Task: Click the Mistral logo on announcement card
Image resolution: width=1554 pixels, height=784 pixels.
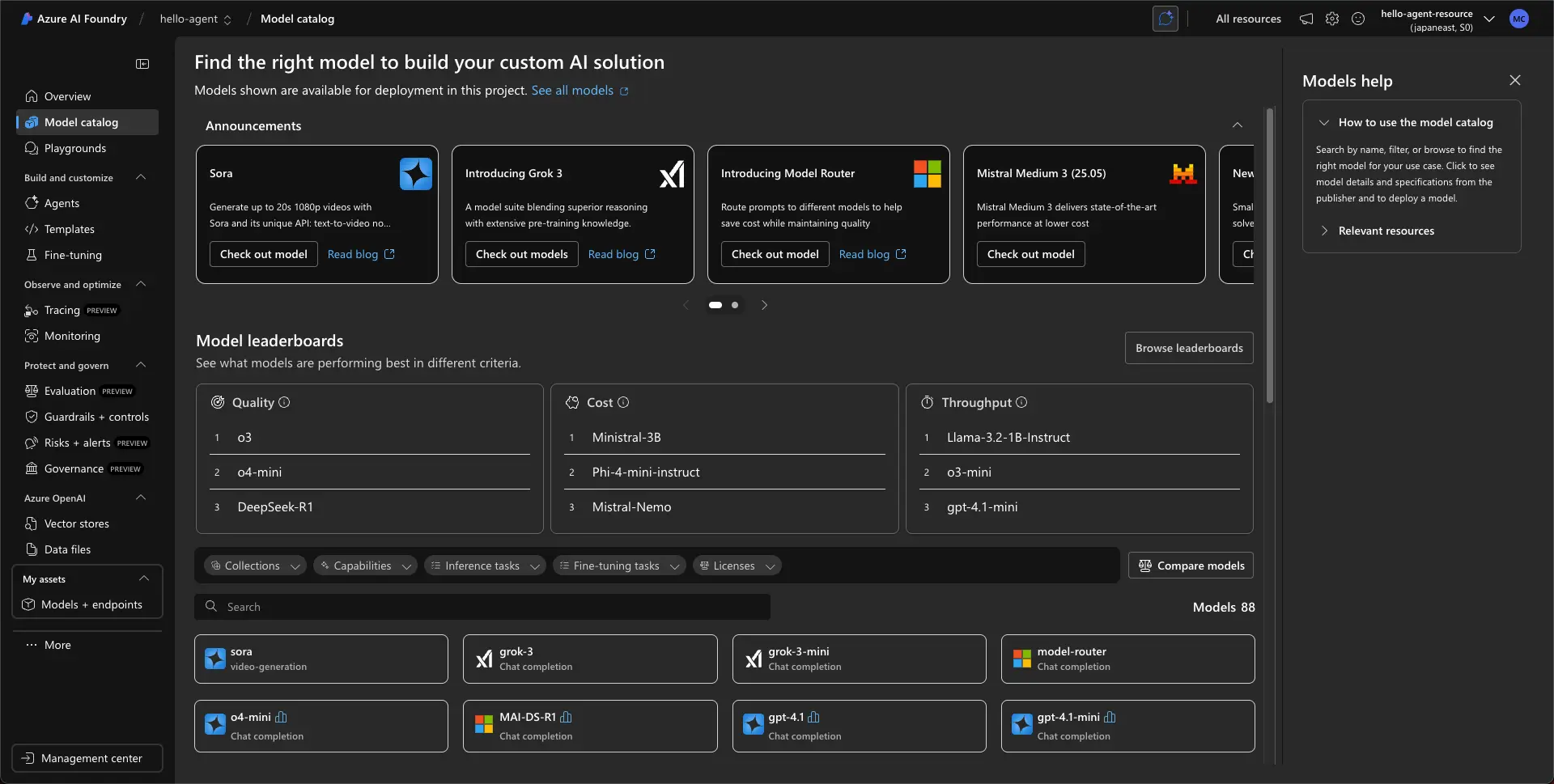Action: tap(1183, 174)
